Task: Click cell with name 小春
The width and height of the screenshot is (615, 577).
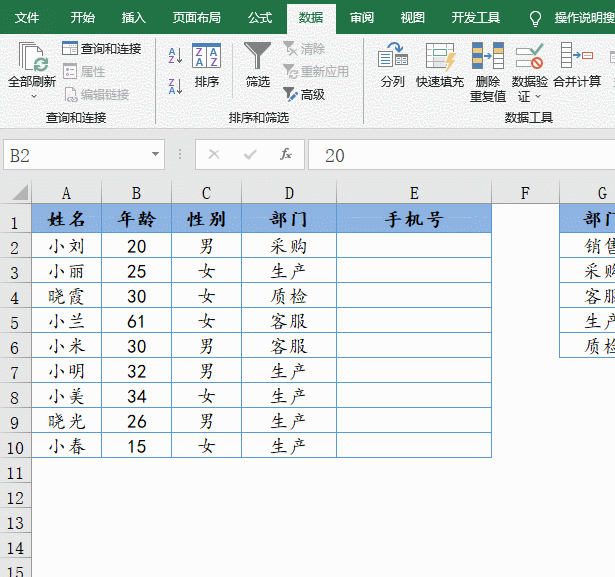Action: tap(66, 446)
